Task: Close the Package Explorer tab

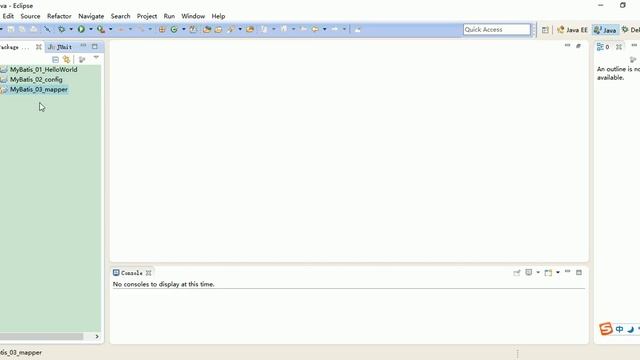Action: 39,47
